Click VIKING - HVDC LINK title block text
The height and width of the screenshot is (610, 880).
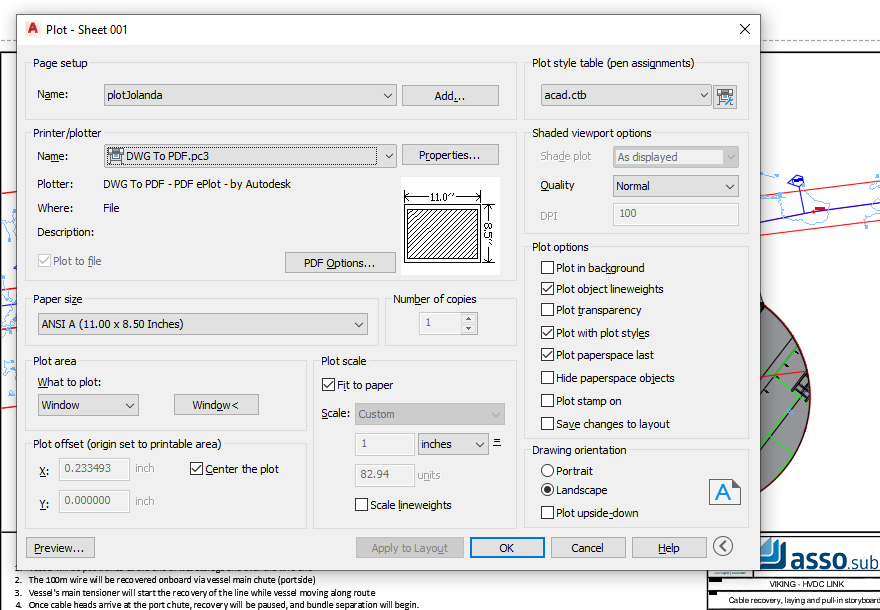point(806,584)
